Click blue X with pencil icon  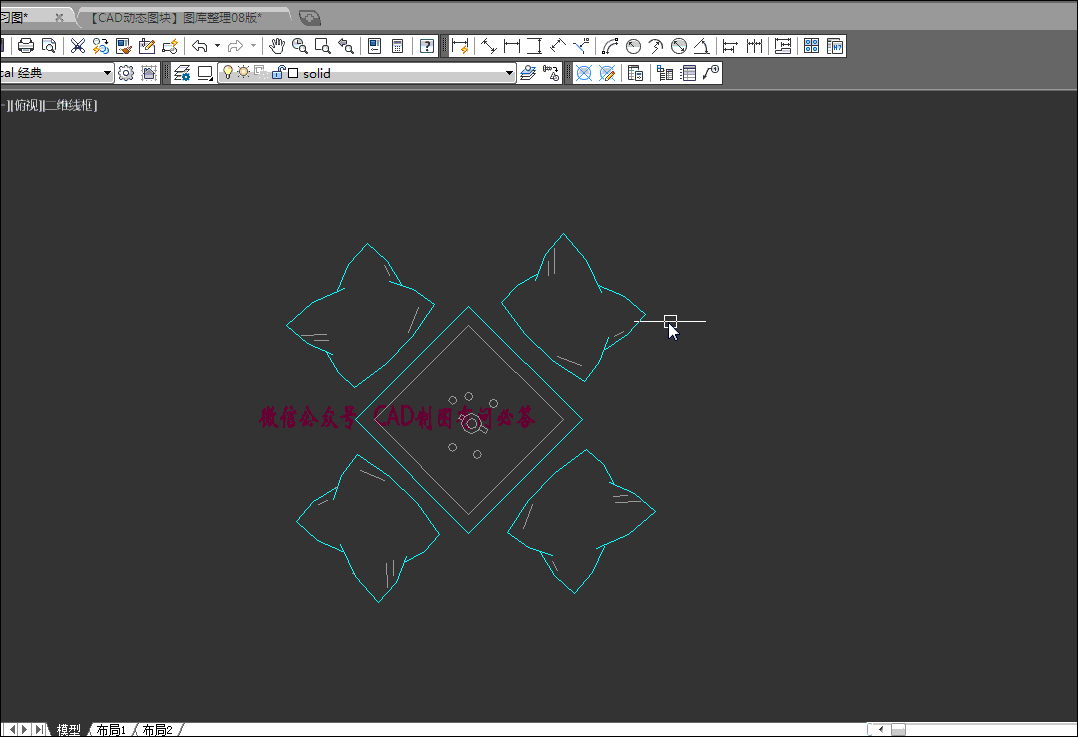click(x=607, y=73)
